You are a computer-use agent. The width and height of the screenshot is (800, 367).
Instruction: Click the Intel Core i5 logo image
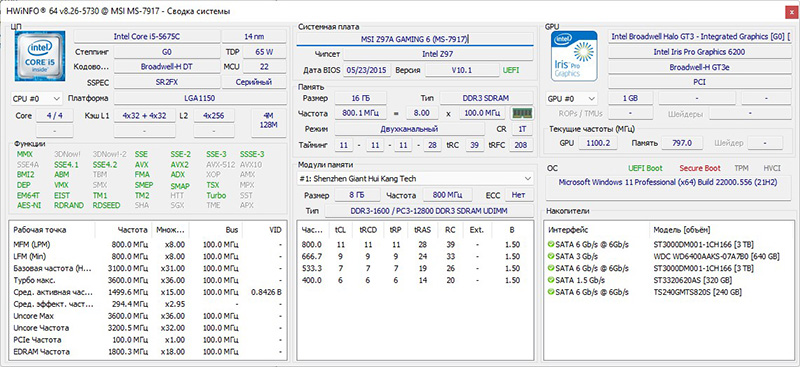(x=40, y=55)
